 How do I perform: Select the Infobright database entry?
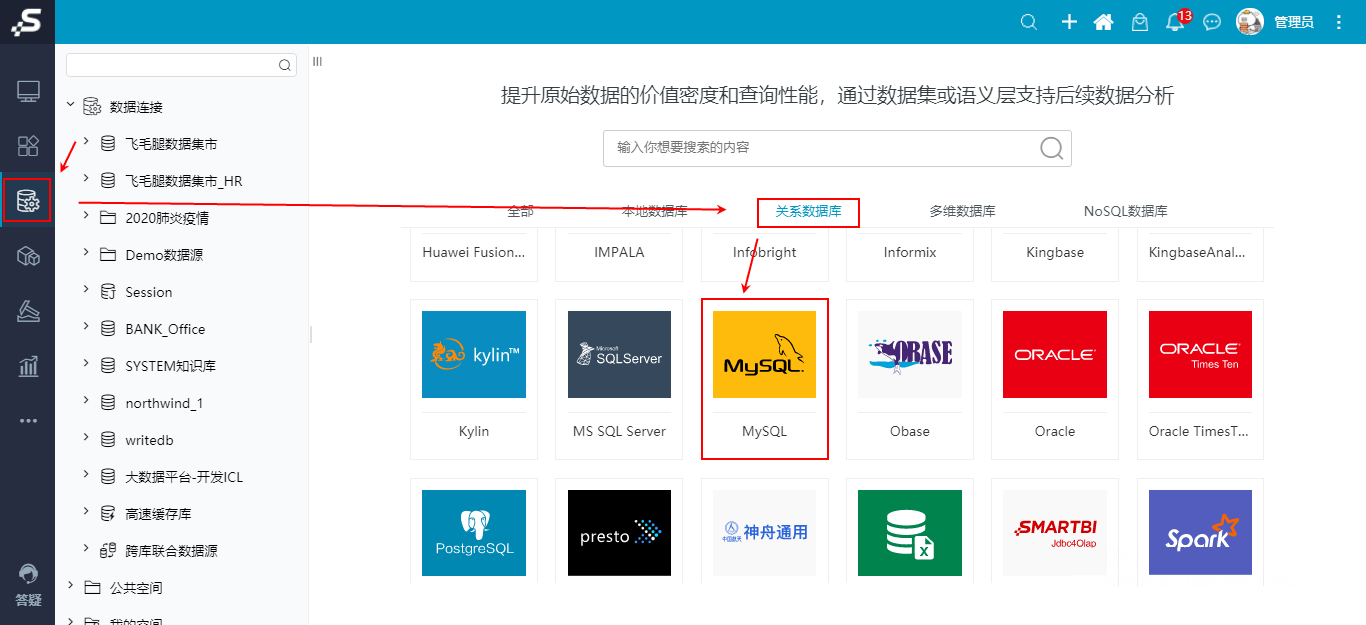click(765, 252)
